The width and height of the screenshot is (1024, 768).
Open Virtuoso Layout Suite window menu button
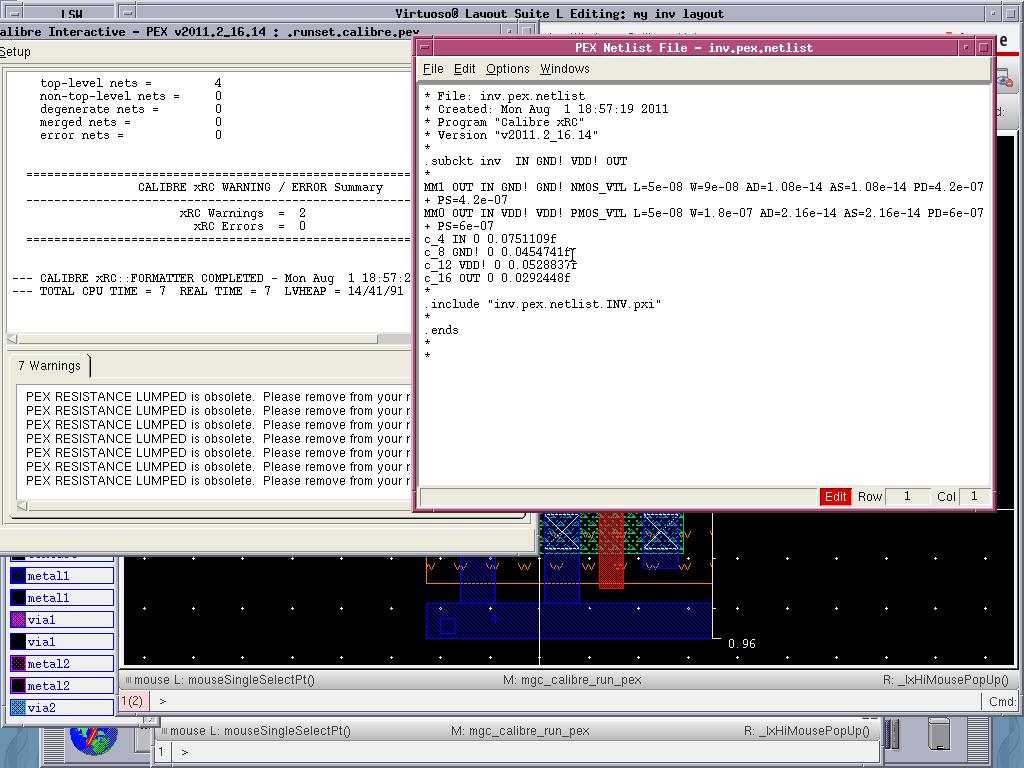128,13
